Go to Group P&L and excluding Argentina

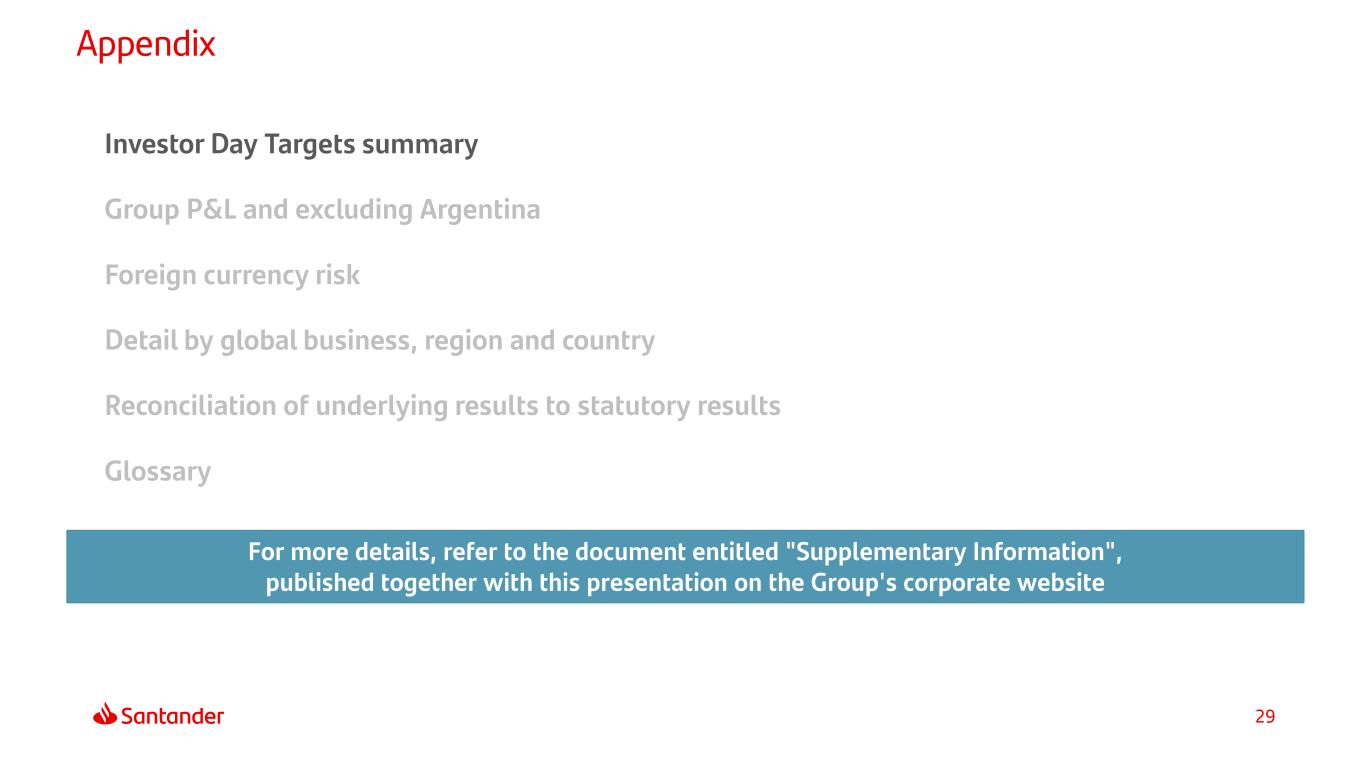pyautogui.click(x=322, y=210)
